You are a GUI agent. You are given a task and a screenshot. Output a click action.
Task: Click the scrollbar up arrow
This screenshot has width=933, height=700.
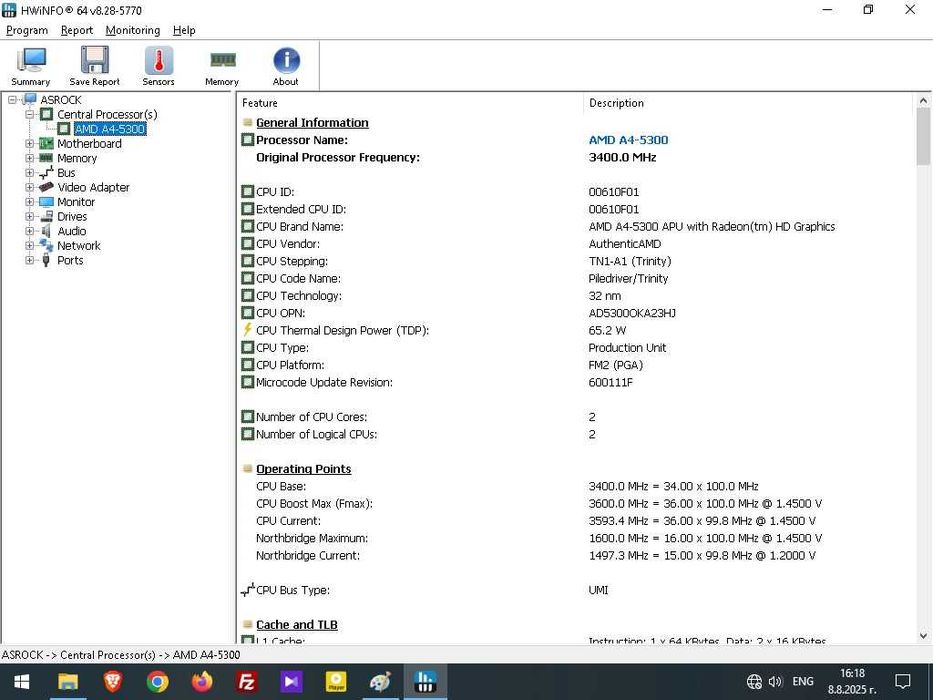pyautogui.click(x=923, y=101)
